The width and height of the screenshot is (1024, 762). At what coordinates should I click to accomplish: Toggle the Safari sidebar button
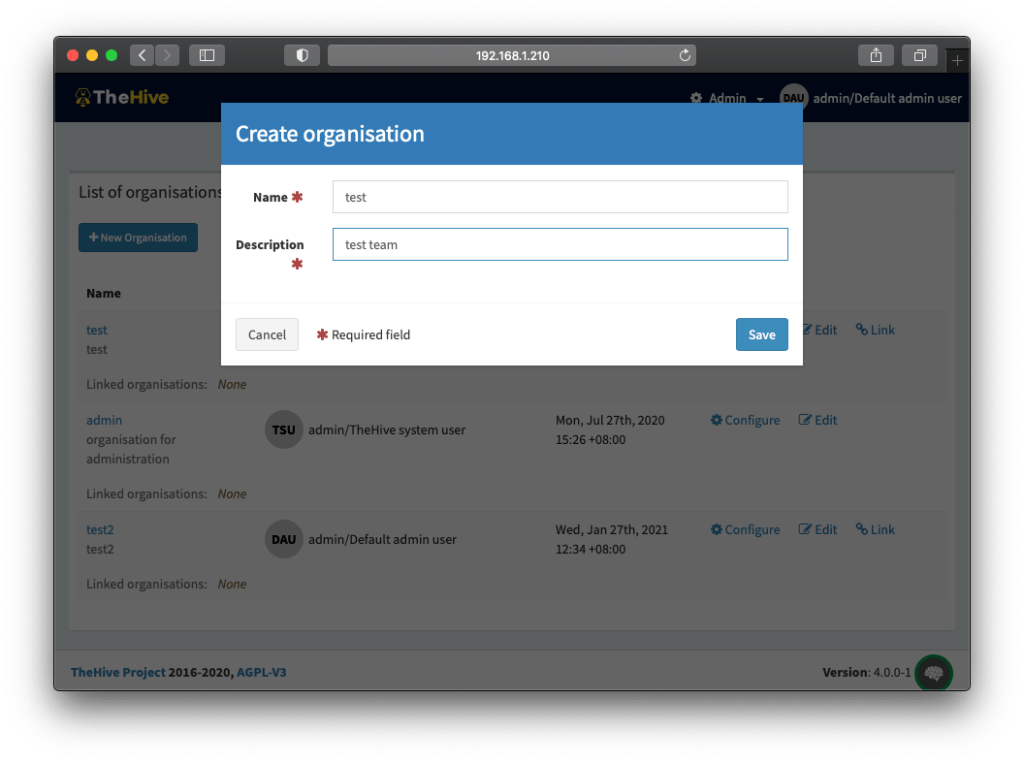coord(207,56)
